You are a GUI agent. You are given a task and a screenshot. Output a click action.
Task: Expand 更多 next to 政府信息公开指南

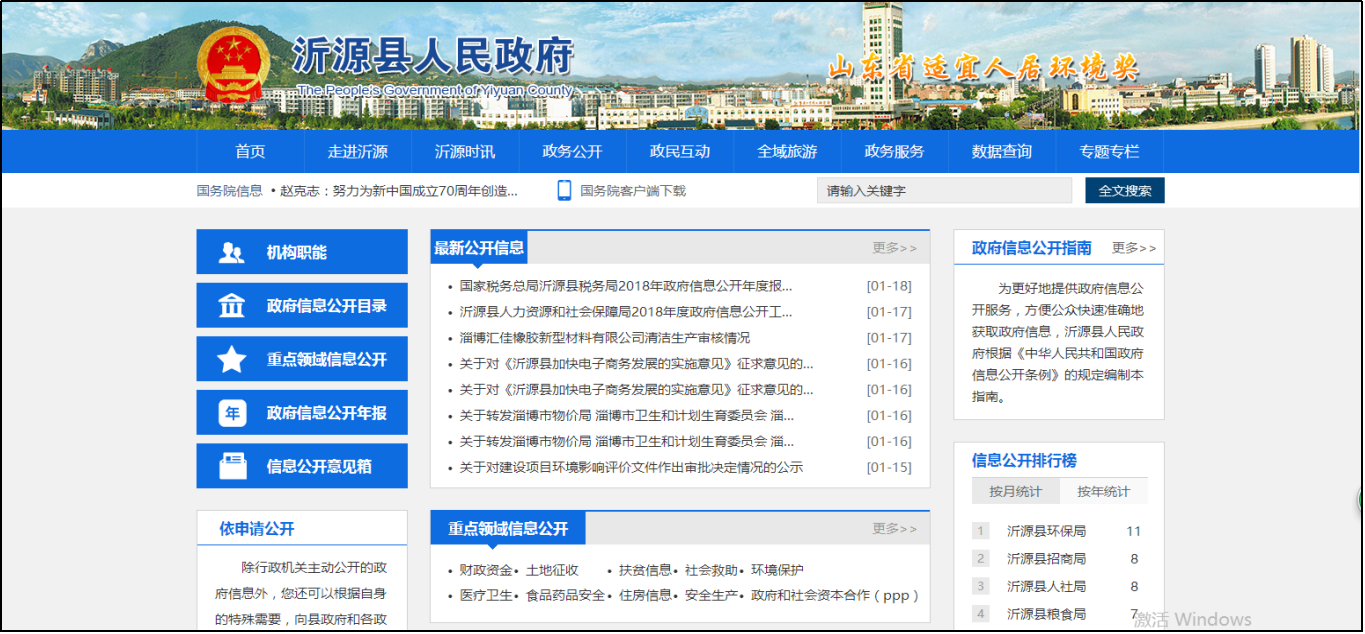[x=1133, y=248]
